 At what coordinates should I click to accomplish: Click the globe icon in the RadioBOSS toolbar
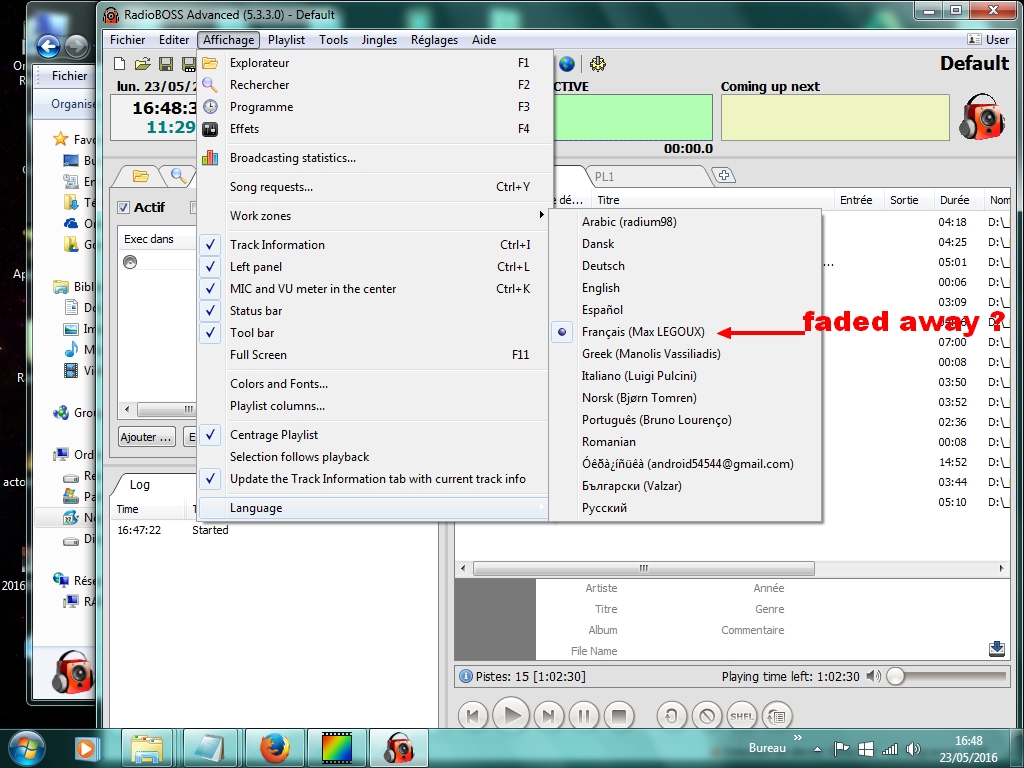pyautogui.click(x=567, y=63)
